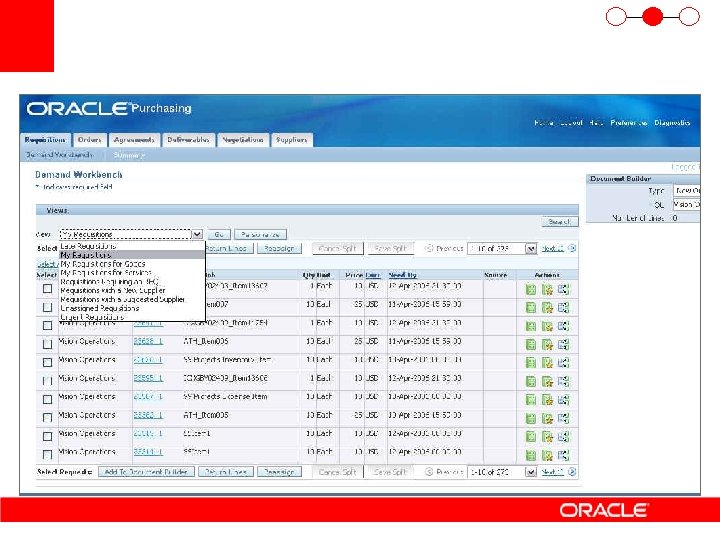Switch to the Suppliers tab
Image resolution: width=720 pixels, height=540 pixels.
(292, 140)
